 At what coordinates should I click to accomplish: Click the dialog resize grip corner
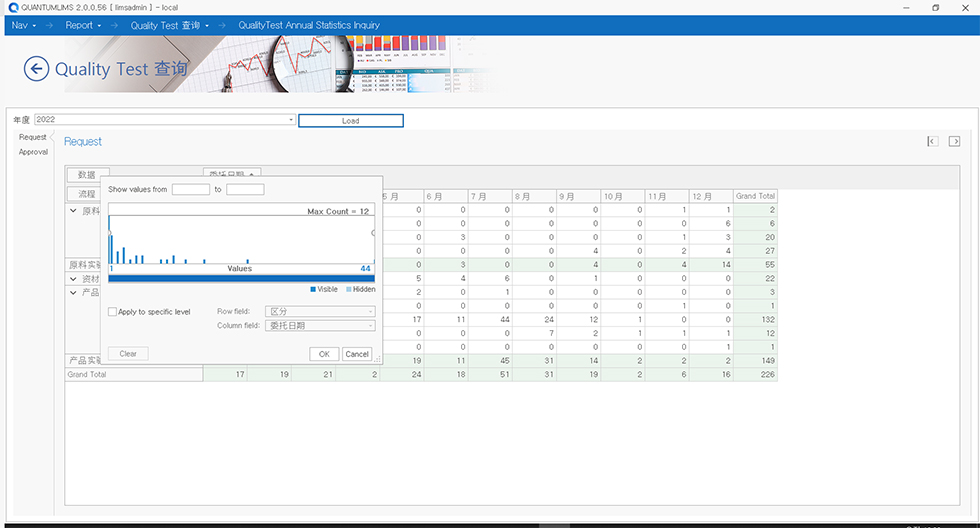(x=377, y=356)
